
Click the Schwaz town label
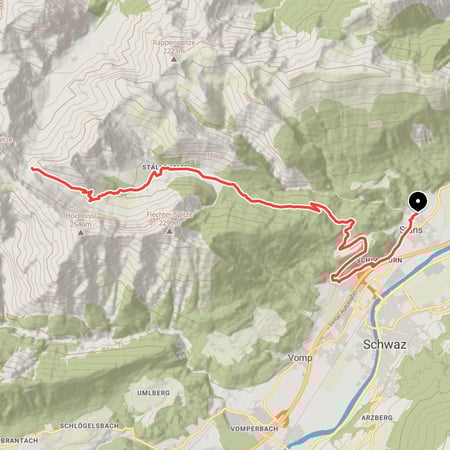pos(384,344)
